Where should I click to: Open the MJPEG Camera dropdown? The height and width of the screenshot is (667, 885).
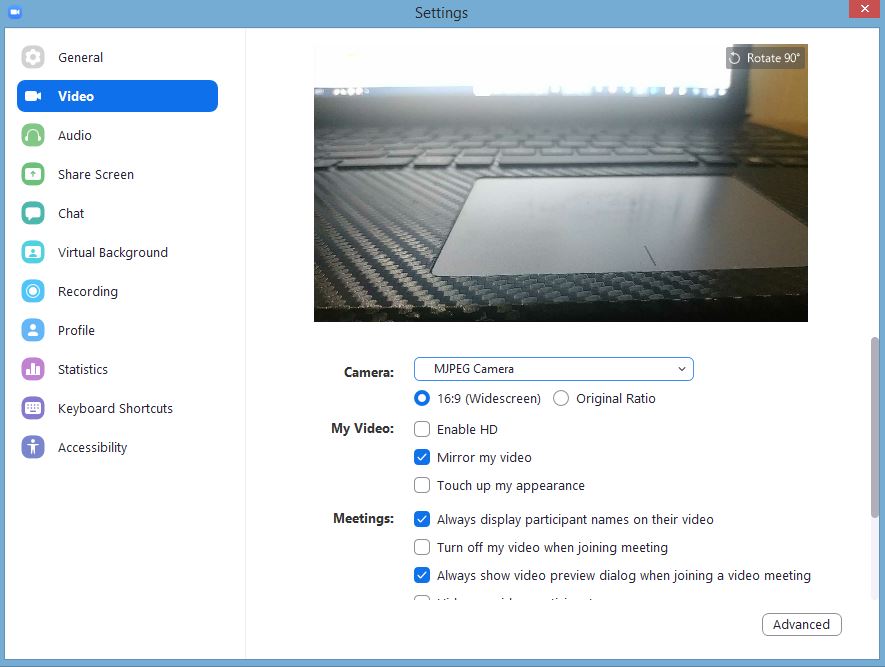553,369
